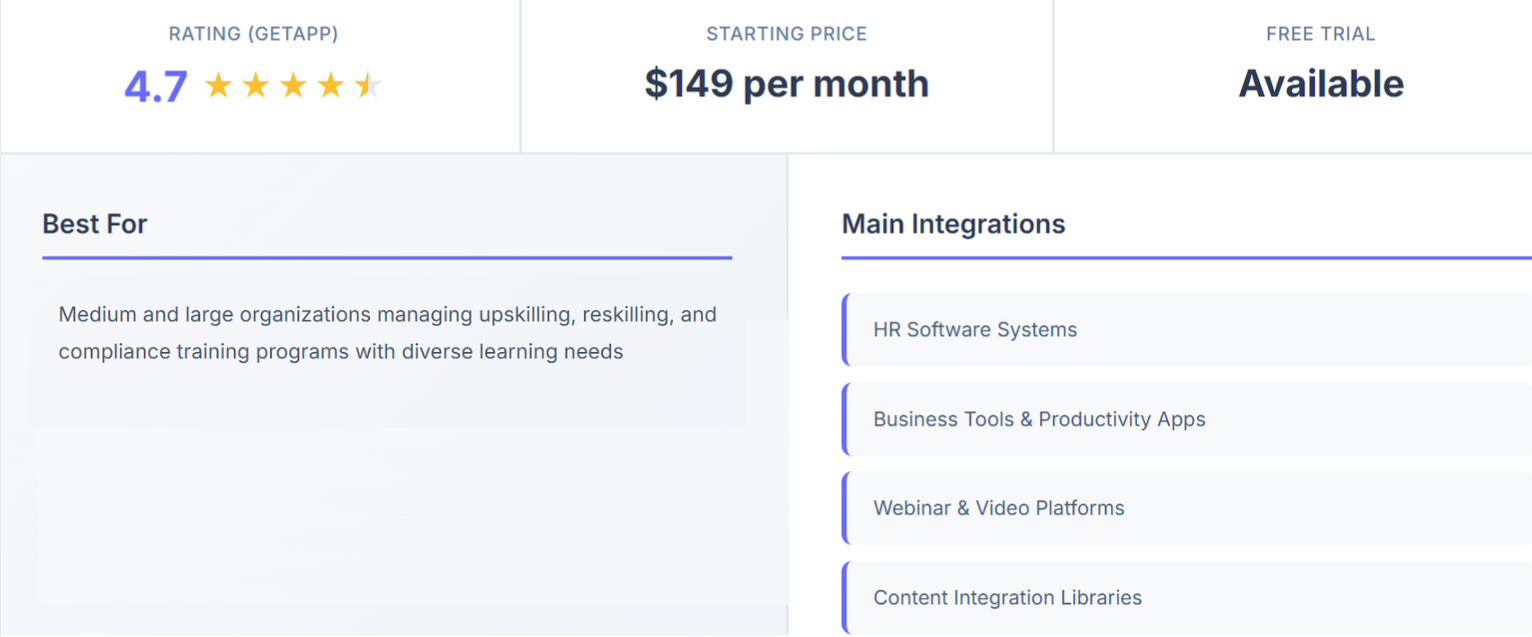
Task: Click the third gold rating star
Action: (x=293, y=86)
